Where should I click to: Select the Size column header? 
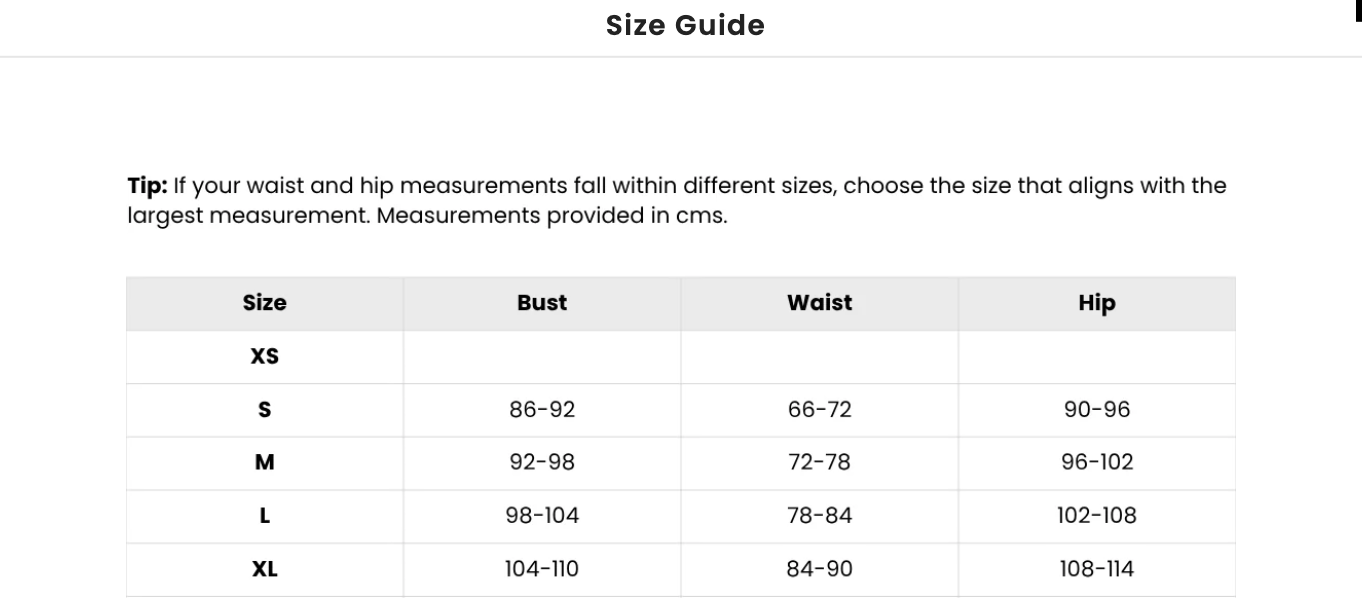[264, 303]
